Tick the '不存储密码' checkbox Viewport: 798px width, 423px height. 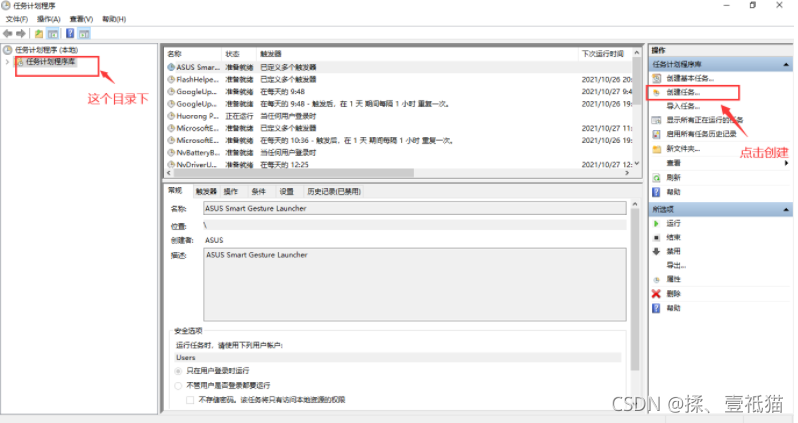(191, 399)
